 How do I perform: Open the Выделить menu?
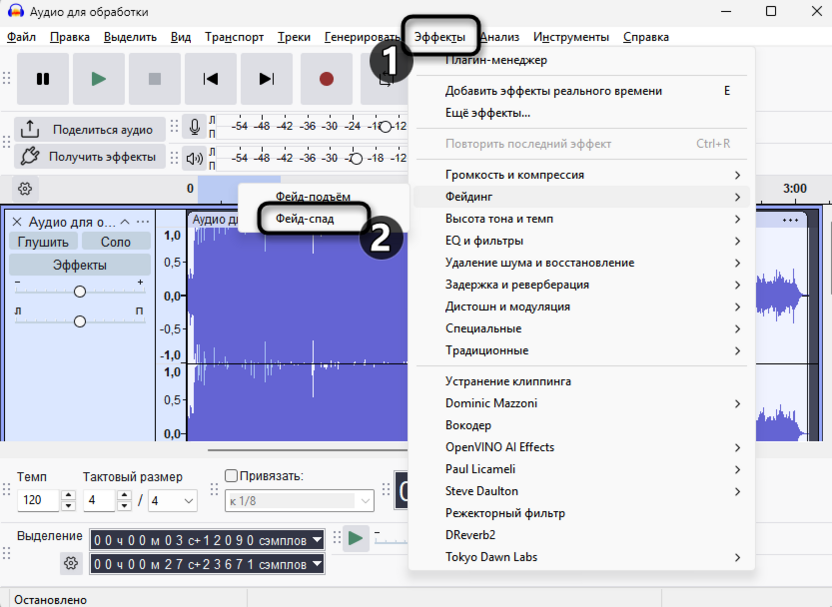pyautogui.click(x=130, y=37)
